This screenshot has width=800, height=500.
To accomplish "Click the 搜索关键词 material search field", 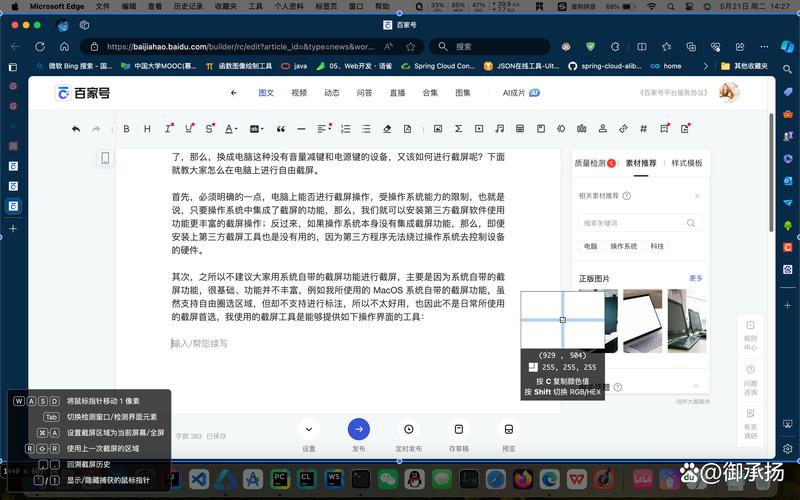I will (640, 223).
